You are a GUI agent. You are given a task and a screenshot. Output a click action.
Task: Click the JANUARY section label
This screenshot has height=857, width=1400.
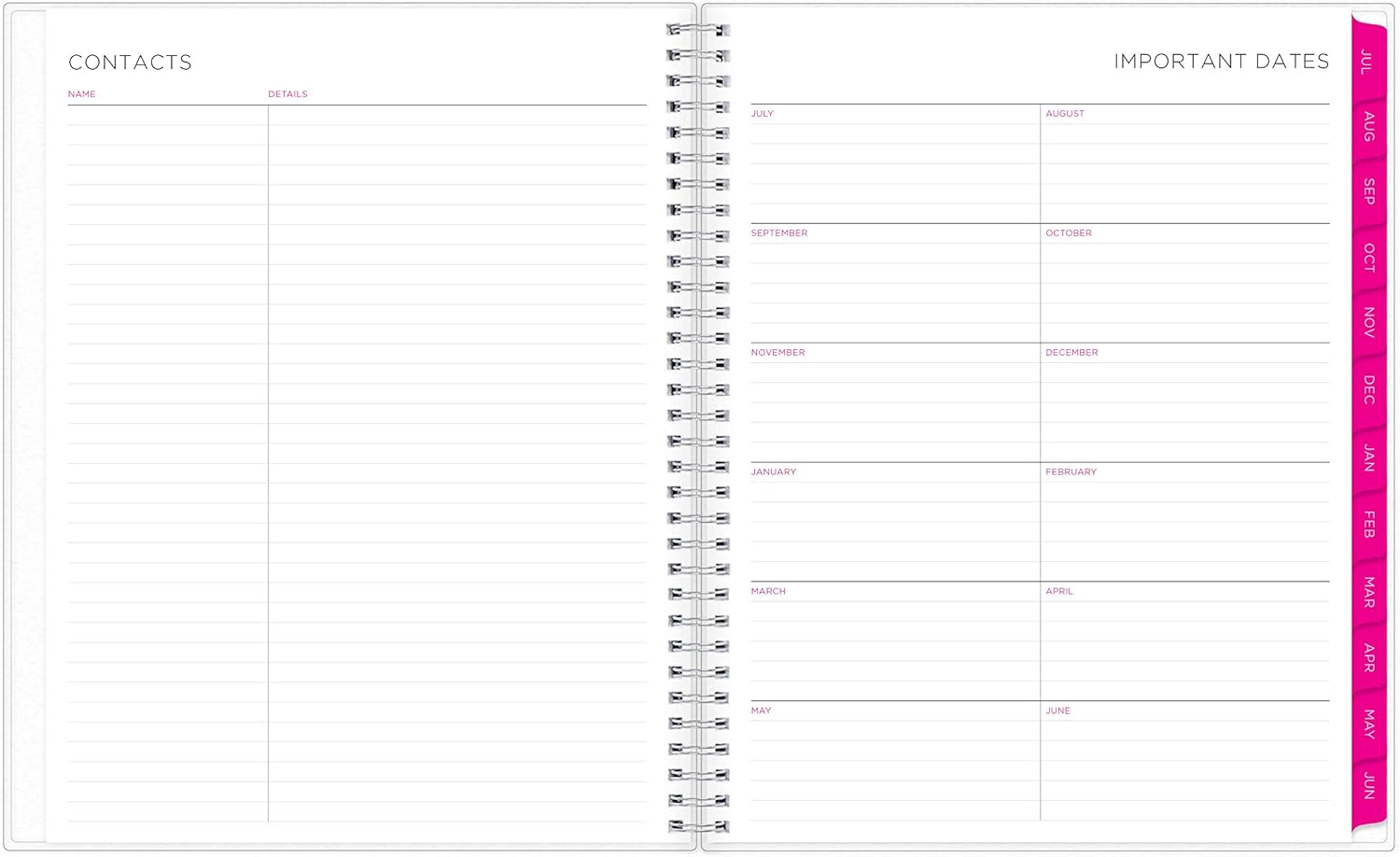(774, 472)
